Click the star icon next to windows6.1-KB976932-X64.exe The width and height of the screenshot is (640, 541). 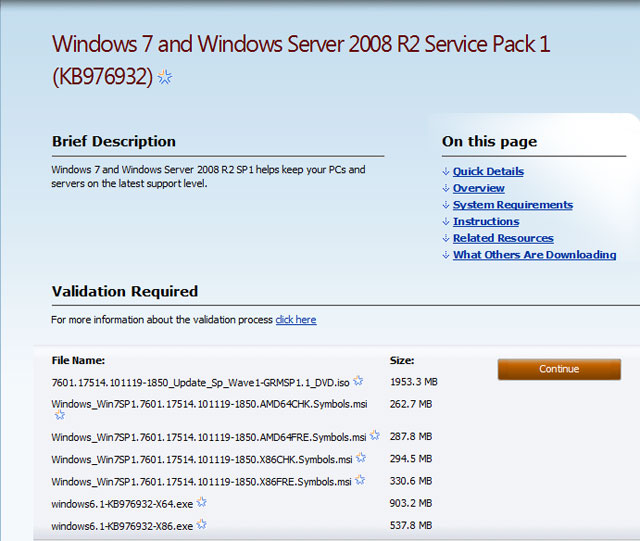click(x=202, y=502)
